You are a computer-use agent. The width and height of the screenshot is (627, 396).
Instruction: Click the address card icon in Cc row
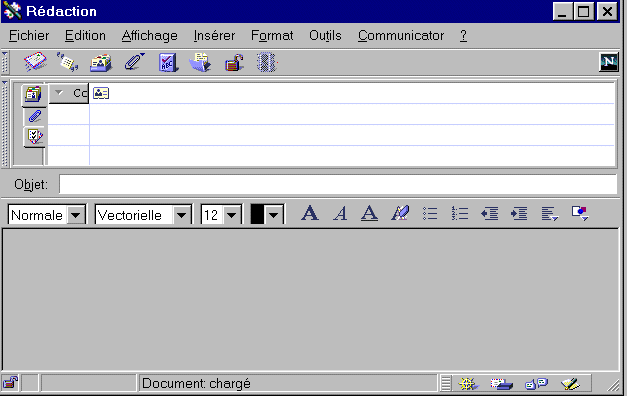(x=101, y=93)
